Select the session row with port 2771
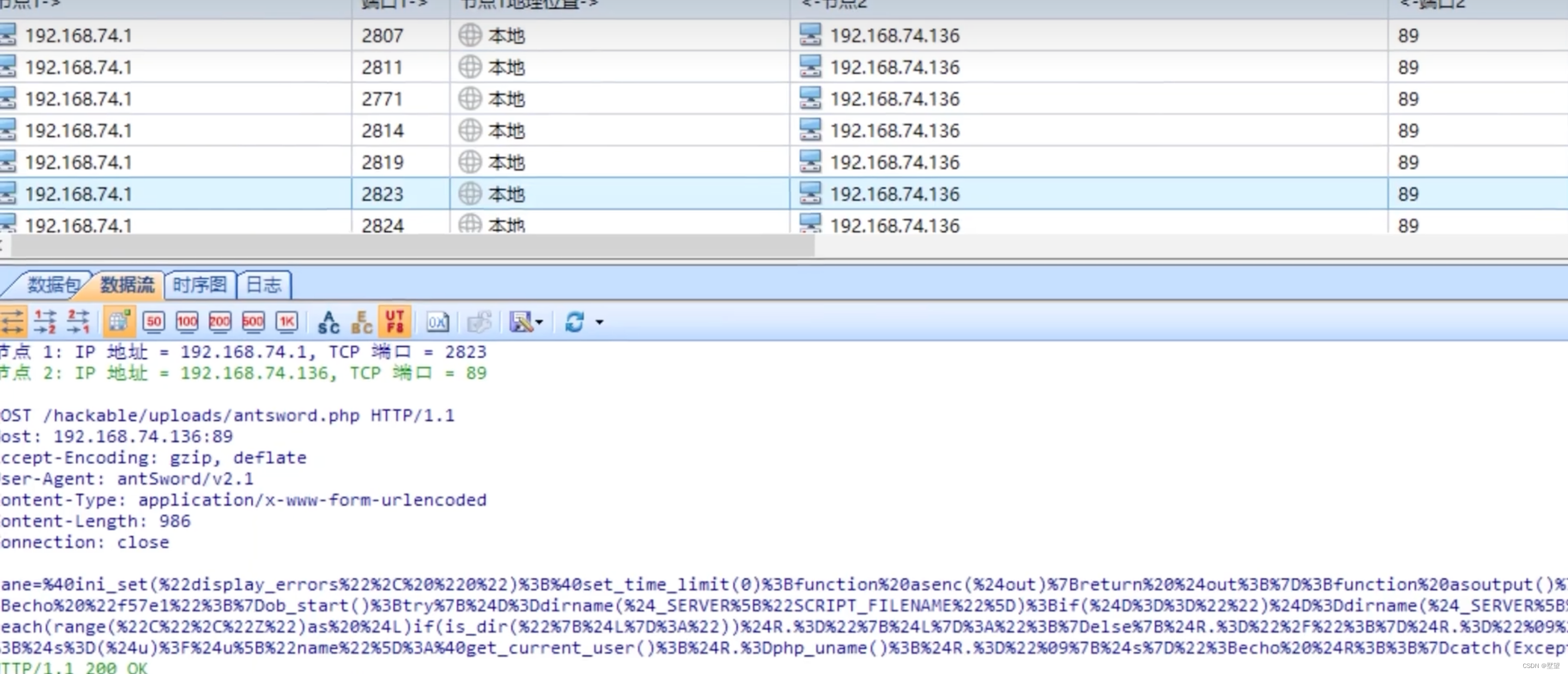 pyautogui.click(x=784, y=99)
